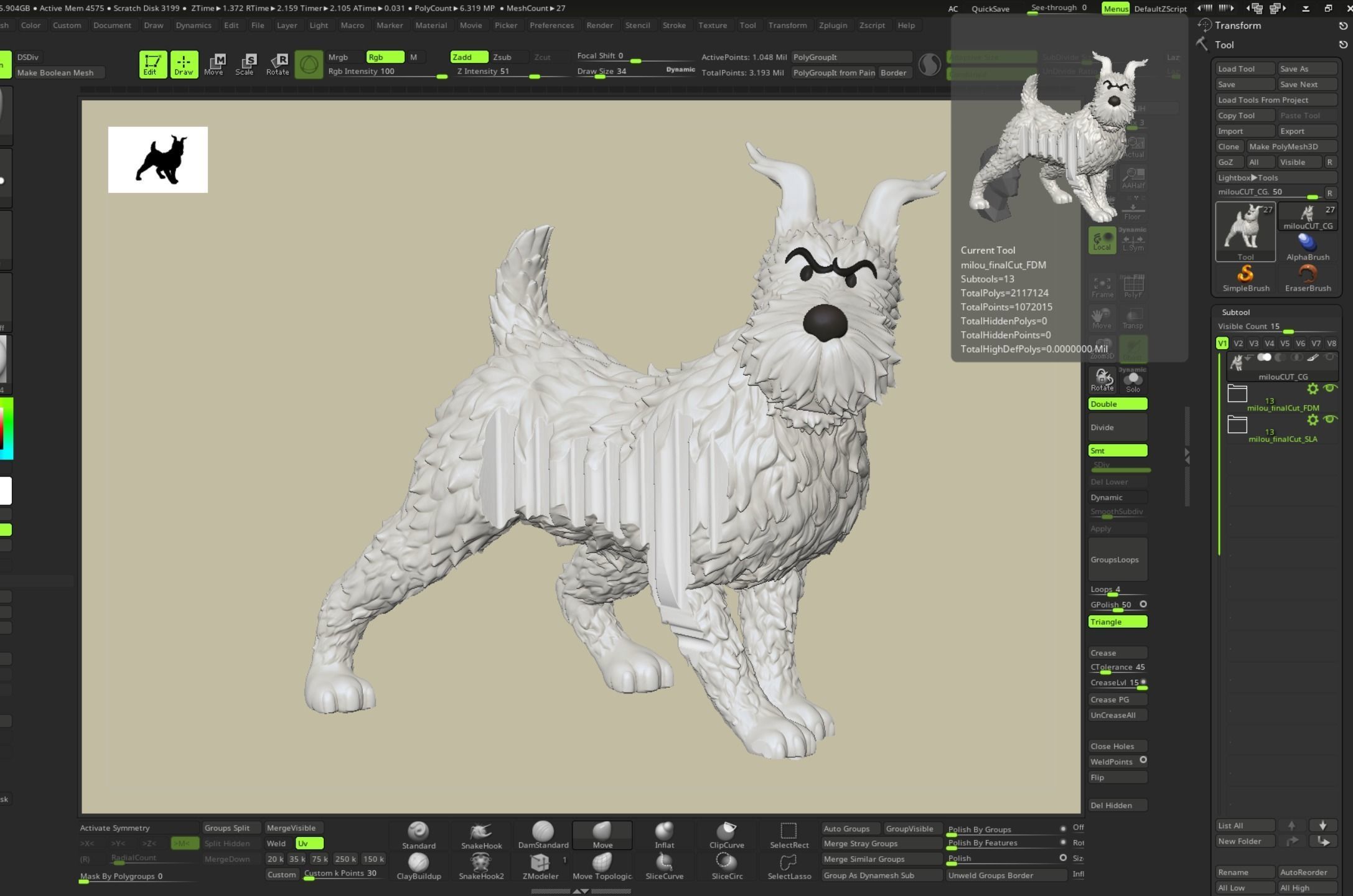Click the Close Holes button
The width and height of the screenshot is (1353, 896).
point(1118,746)
